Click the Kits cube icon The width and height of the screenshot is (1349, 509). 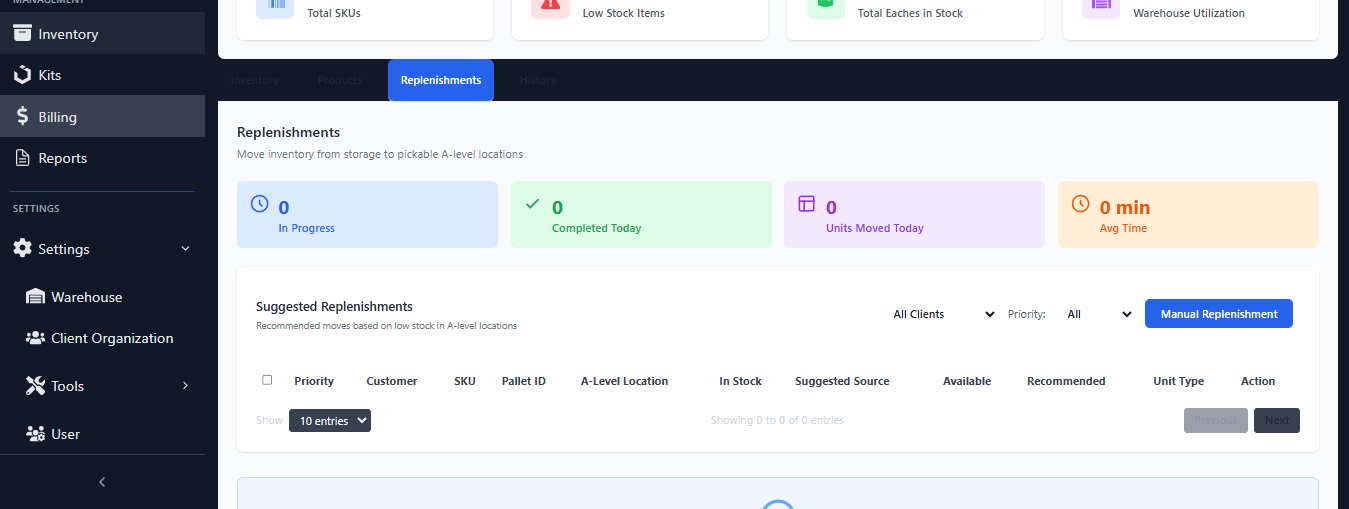pyautogui.click(x=22, y=75)
